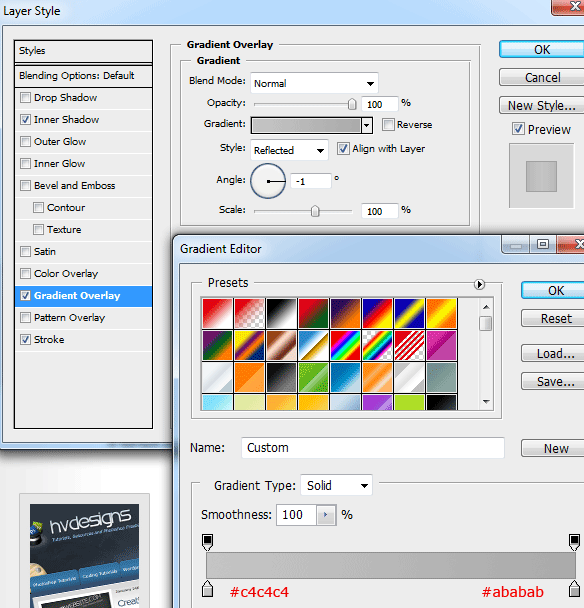Adjust the Opacity slider handle
Viewport: 584px width, 608px height.
click(352, 104)
